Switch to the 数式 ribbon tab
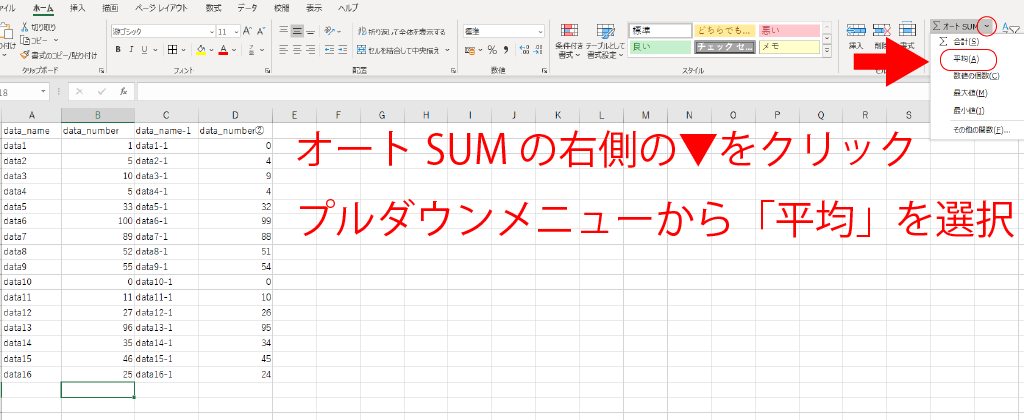 point(213,7)
